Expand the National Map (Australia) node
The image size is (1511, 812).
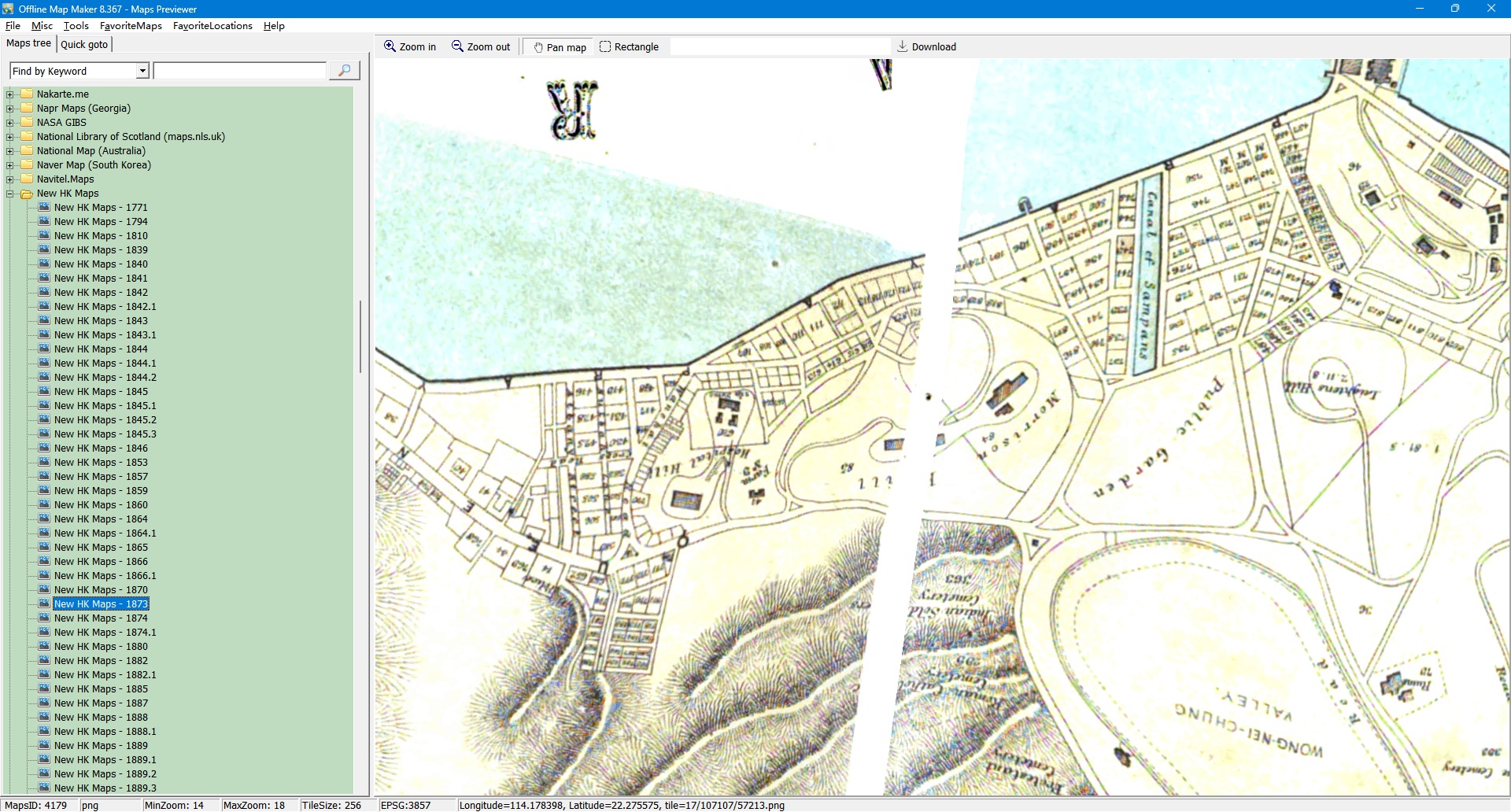(x=10, y=151)
